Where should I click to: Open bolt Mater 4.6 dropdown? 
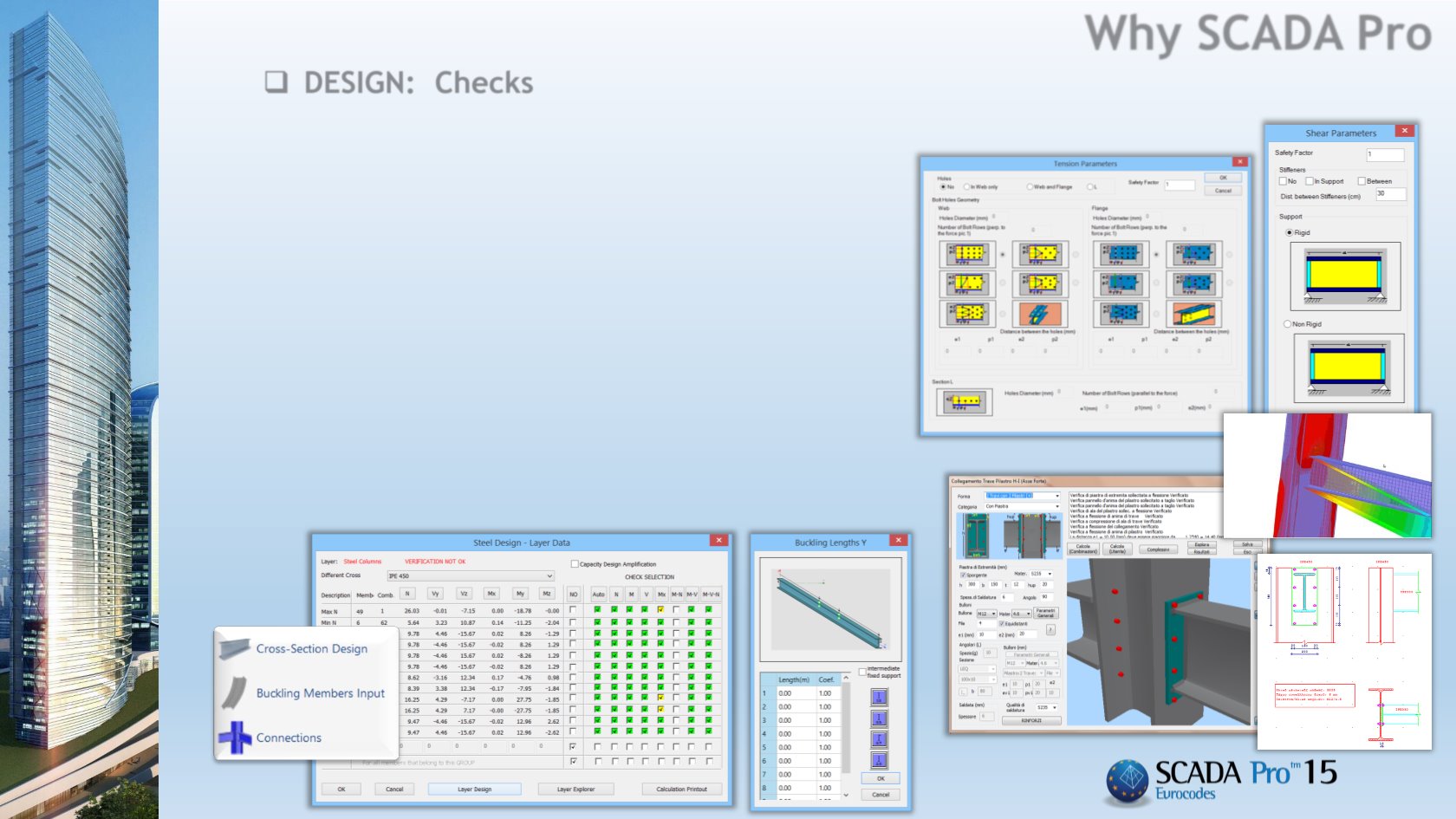pyautogui.click(x=1021, y=614)
